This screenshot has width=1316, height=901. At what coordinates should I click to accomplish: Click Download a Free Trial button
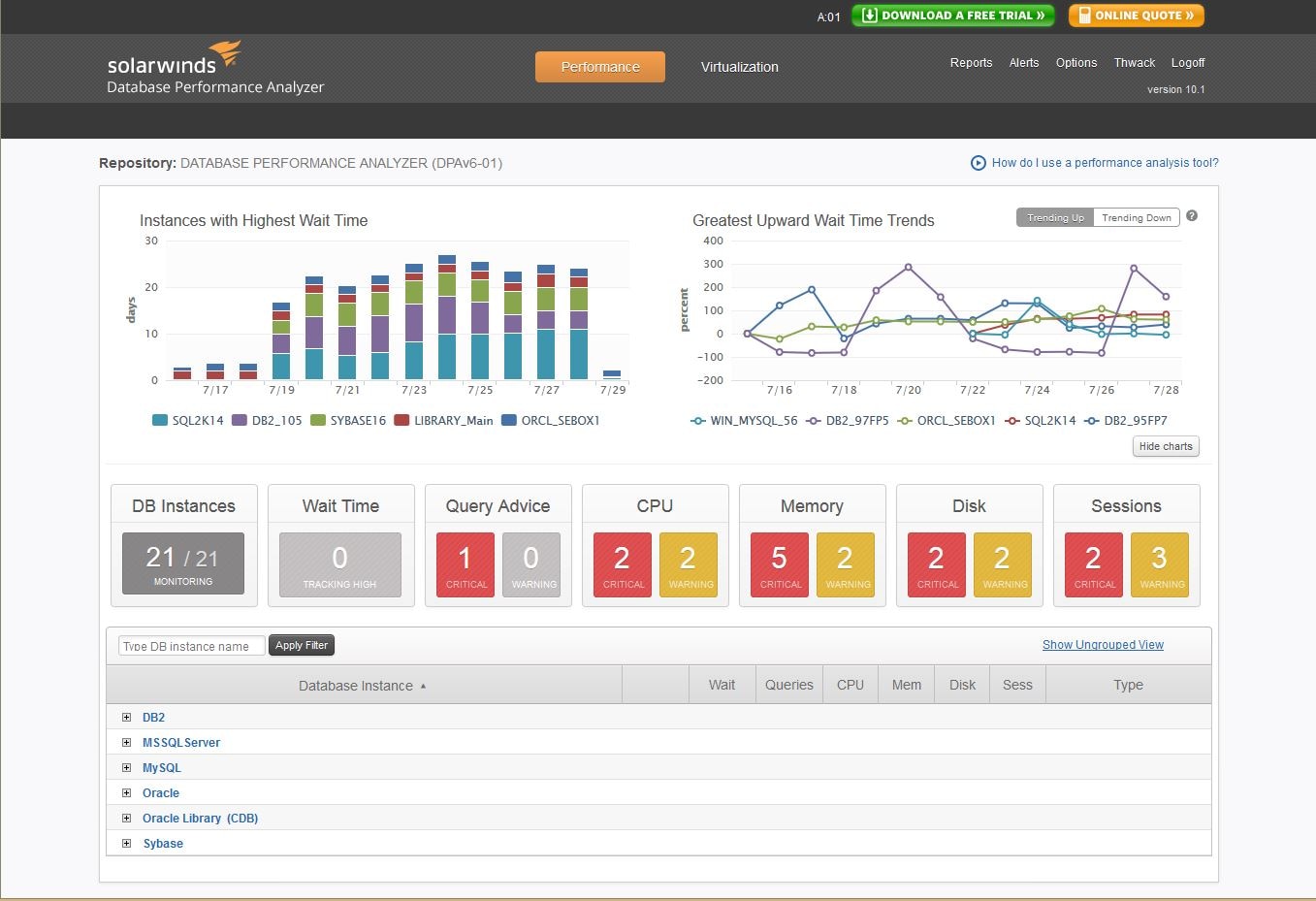[954, 16]
